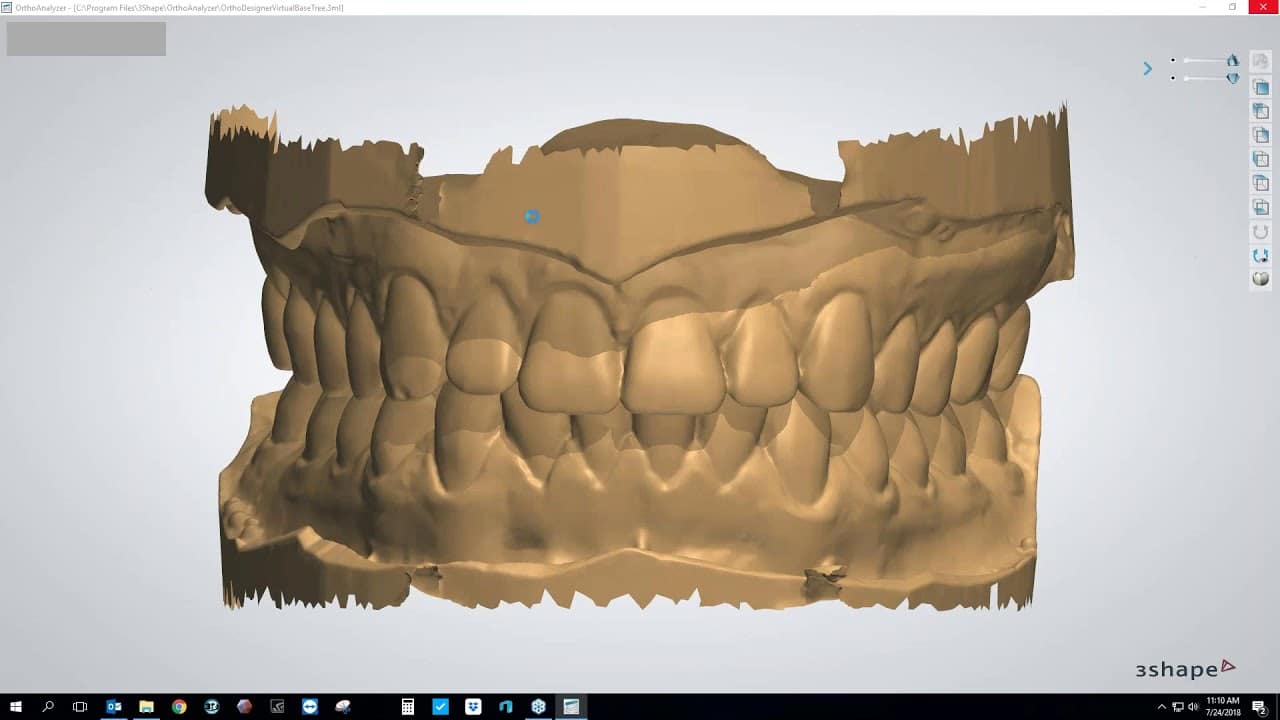
Task: Open Task View on the taskbar
Action: 80,707
